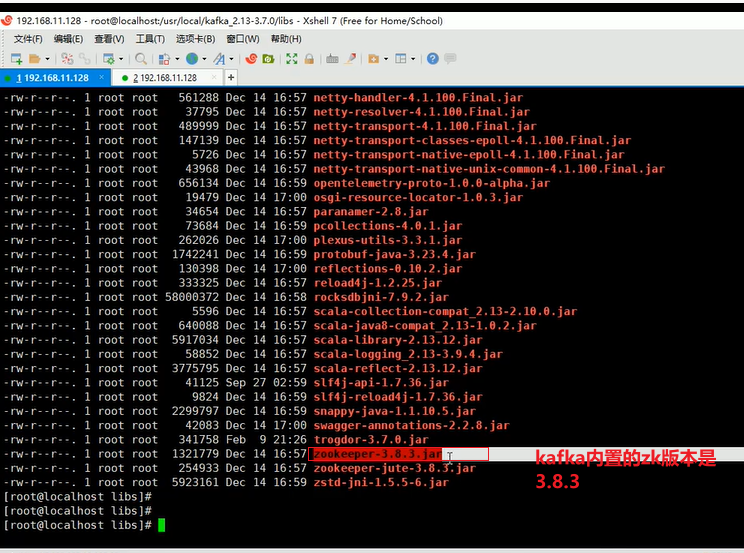Expand the layout dropdown arrow
This screenshot has width=744, height=553.
click(x=413, y=59)
